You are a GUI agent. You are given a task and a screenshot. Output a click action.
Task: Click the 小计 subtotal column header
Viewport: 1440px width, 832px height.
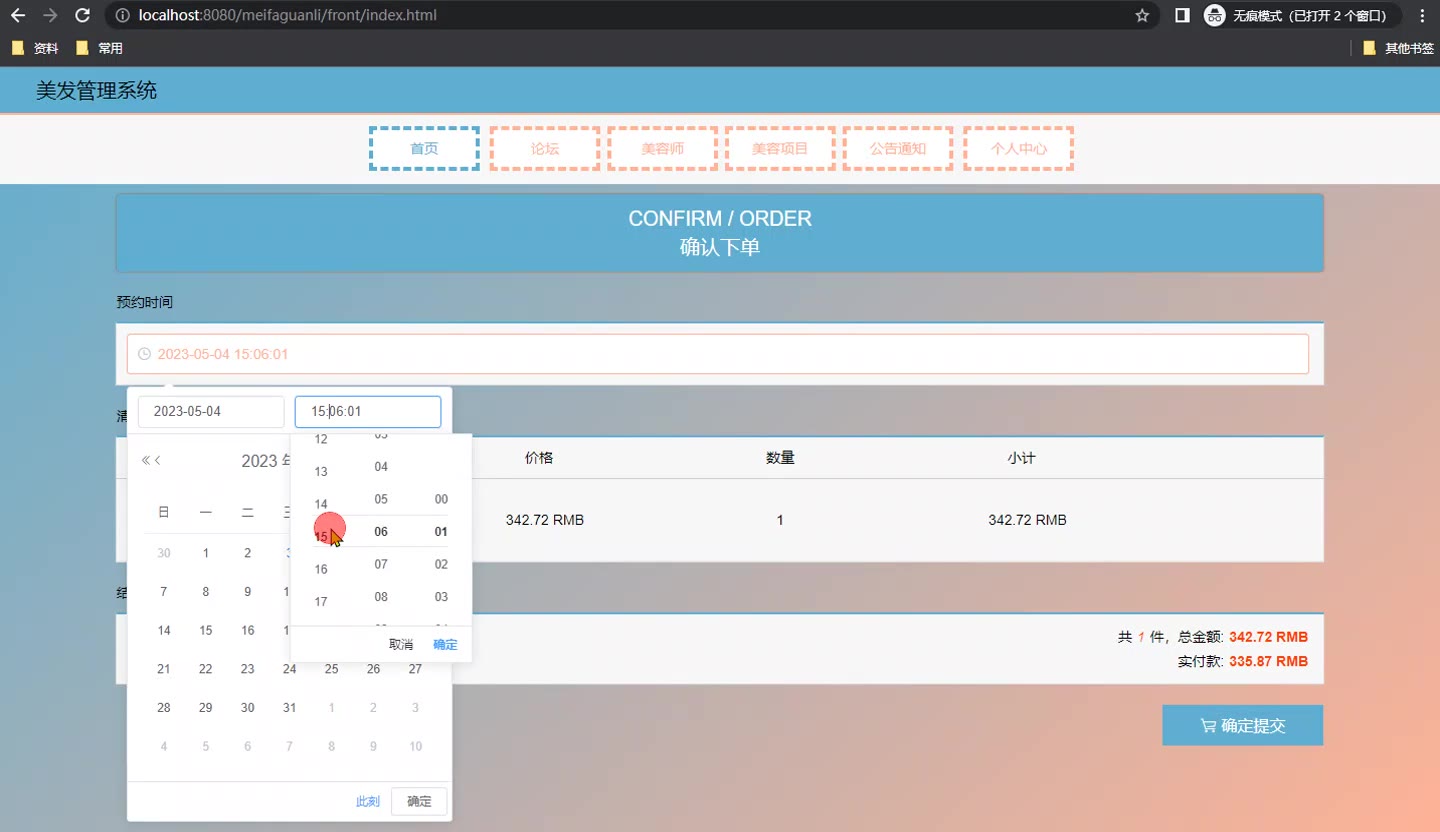point(1022,458)
